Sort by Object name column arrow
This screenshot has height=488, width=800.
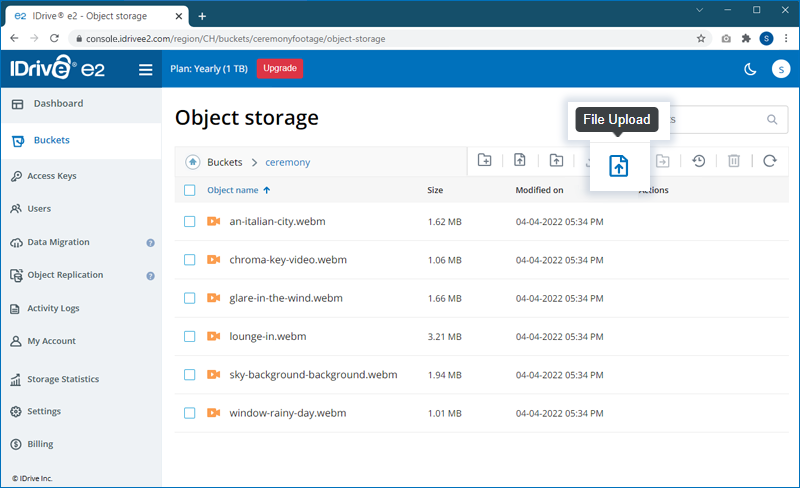coord(267,190)
